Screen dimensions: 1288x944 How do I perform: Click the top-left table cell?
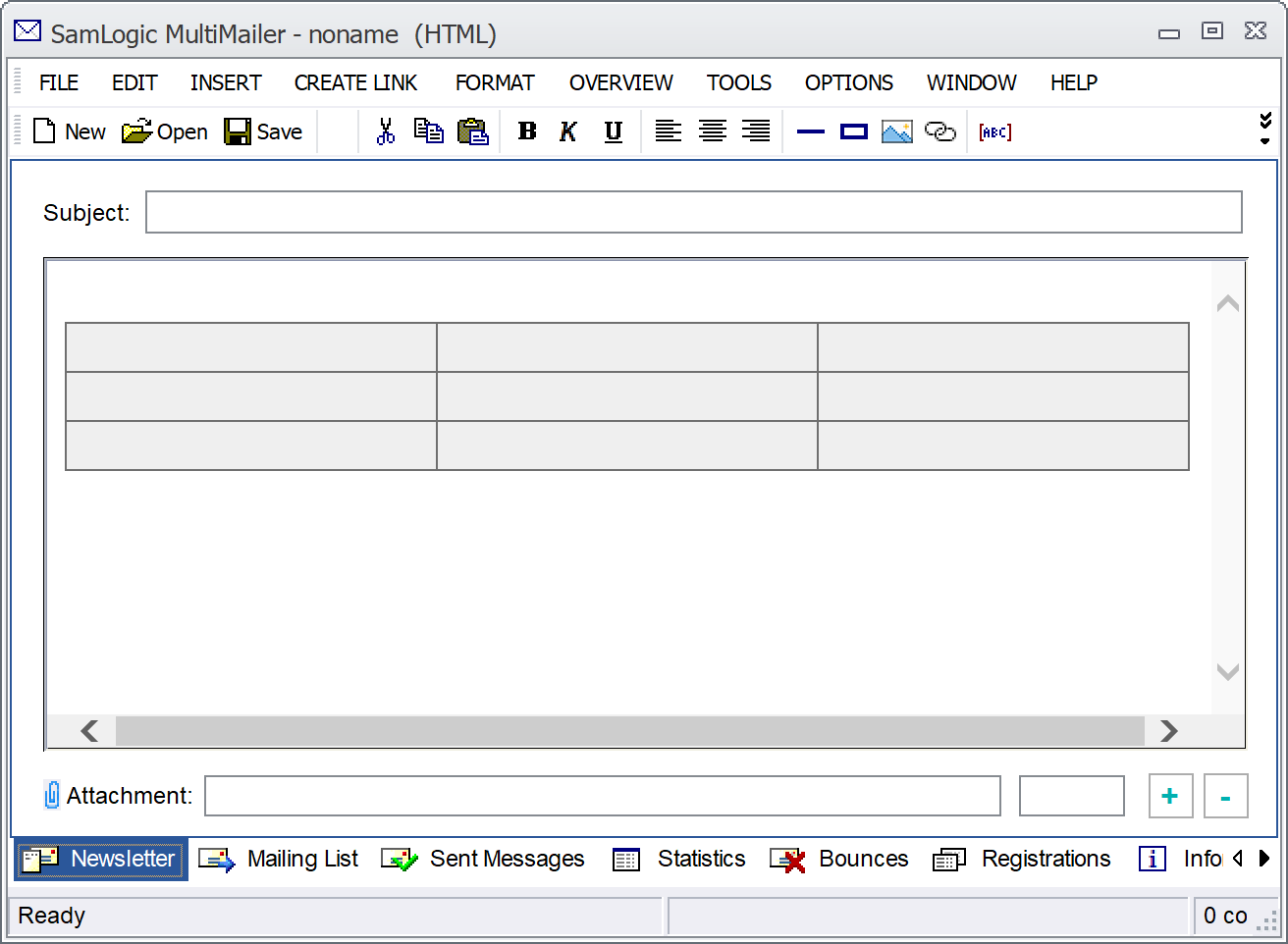[x=251, y=347]
